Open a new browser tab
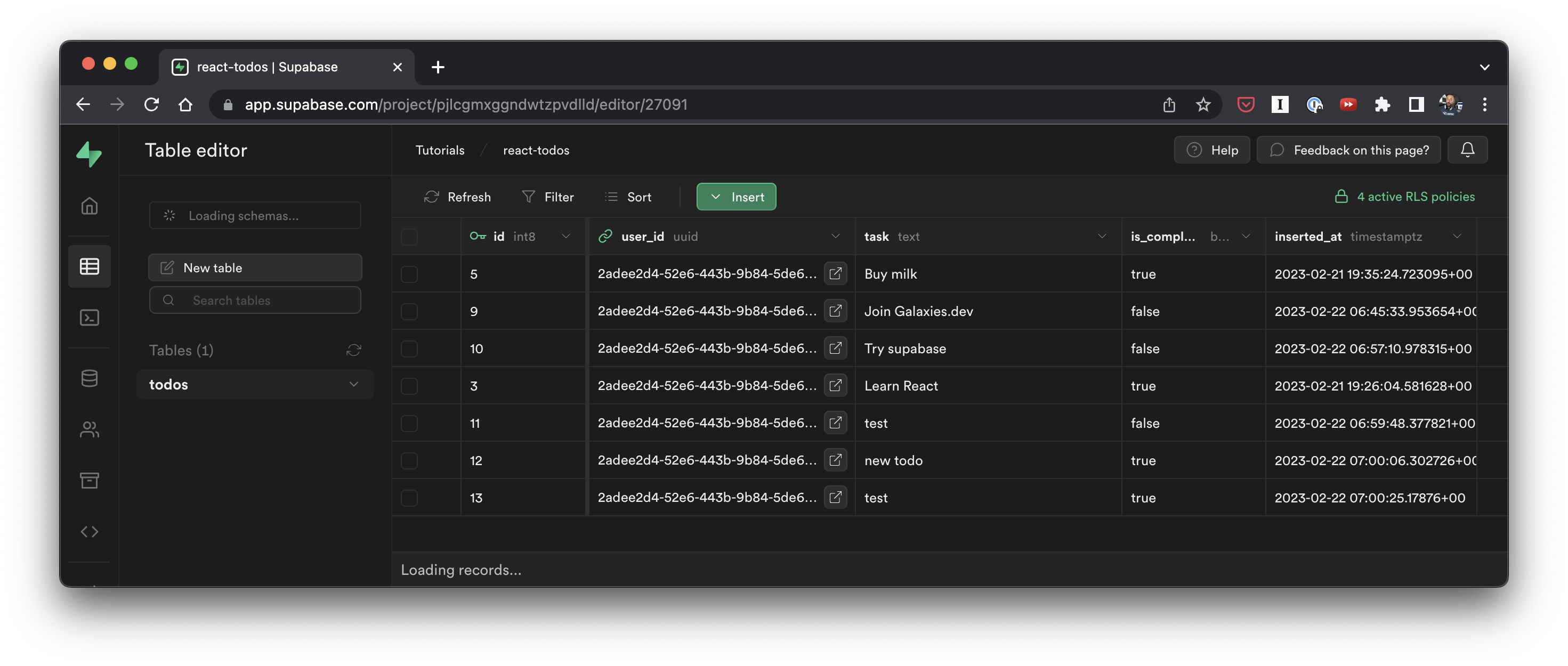The width and height of the screenshot is (1568, 666). [438, 67]
